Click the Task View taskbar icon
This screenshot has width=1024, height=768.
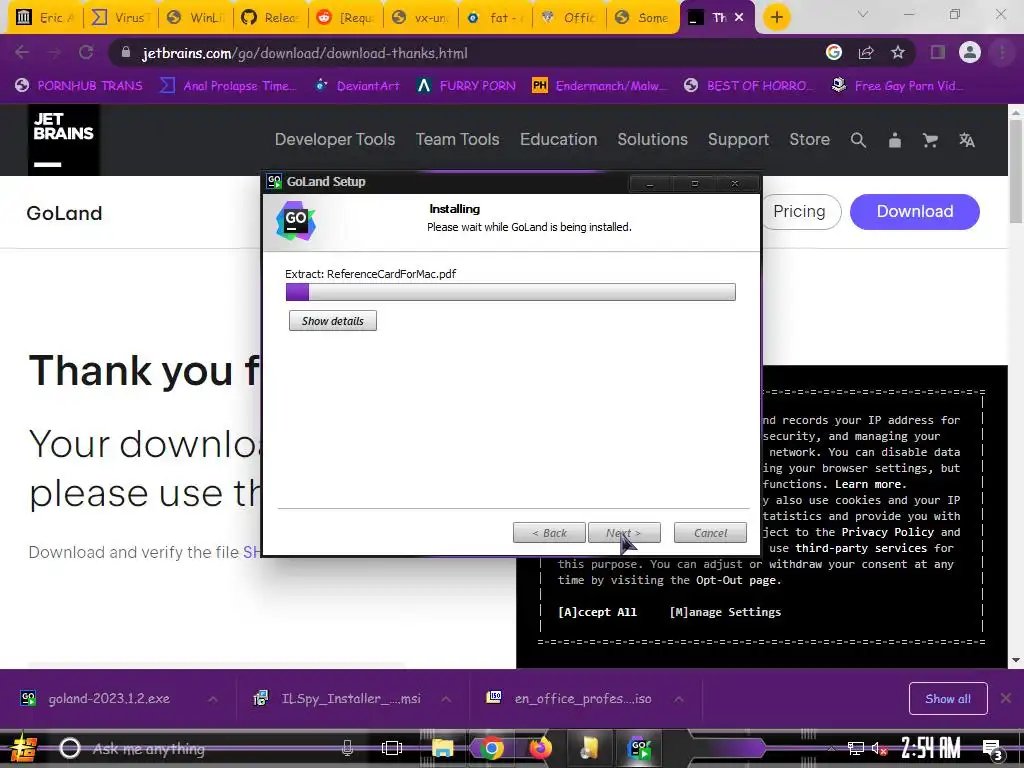(x=392, y=748)
